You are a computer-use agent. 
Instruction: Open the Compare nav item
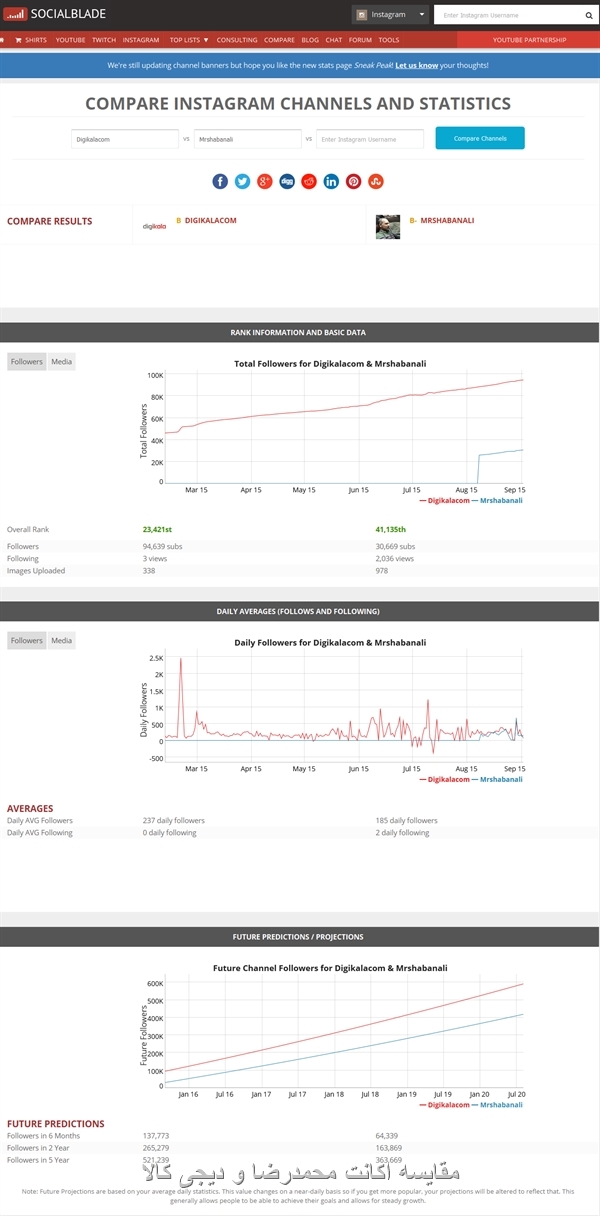click(x=279, y=40)
